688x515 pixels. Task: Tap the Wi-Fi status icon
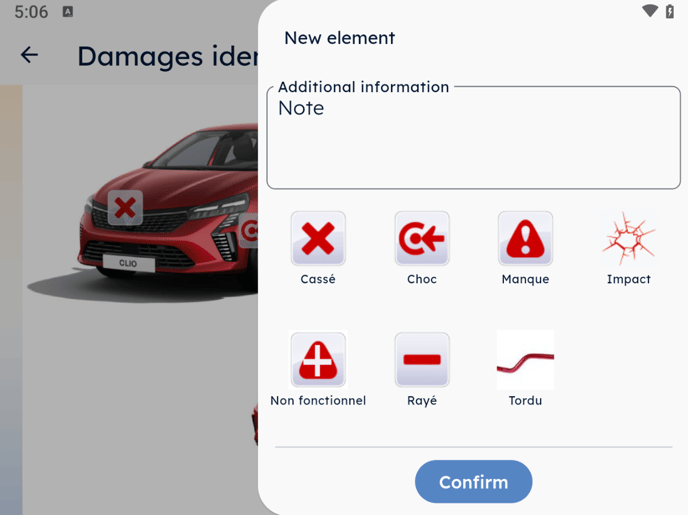[650, 11]
